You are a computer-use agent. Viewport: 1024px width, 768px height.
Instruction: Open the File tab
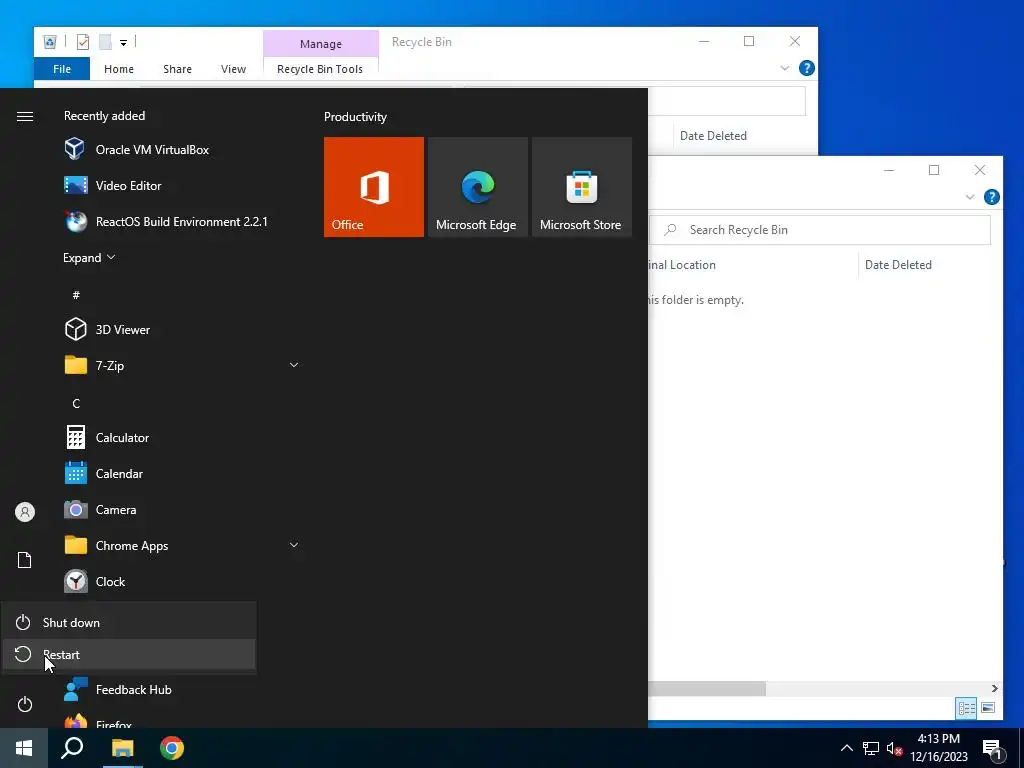[62, 69]
